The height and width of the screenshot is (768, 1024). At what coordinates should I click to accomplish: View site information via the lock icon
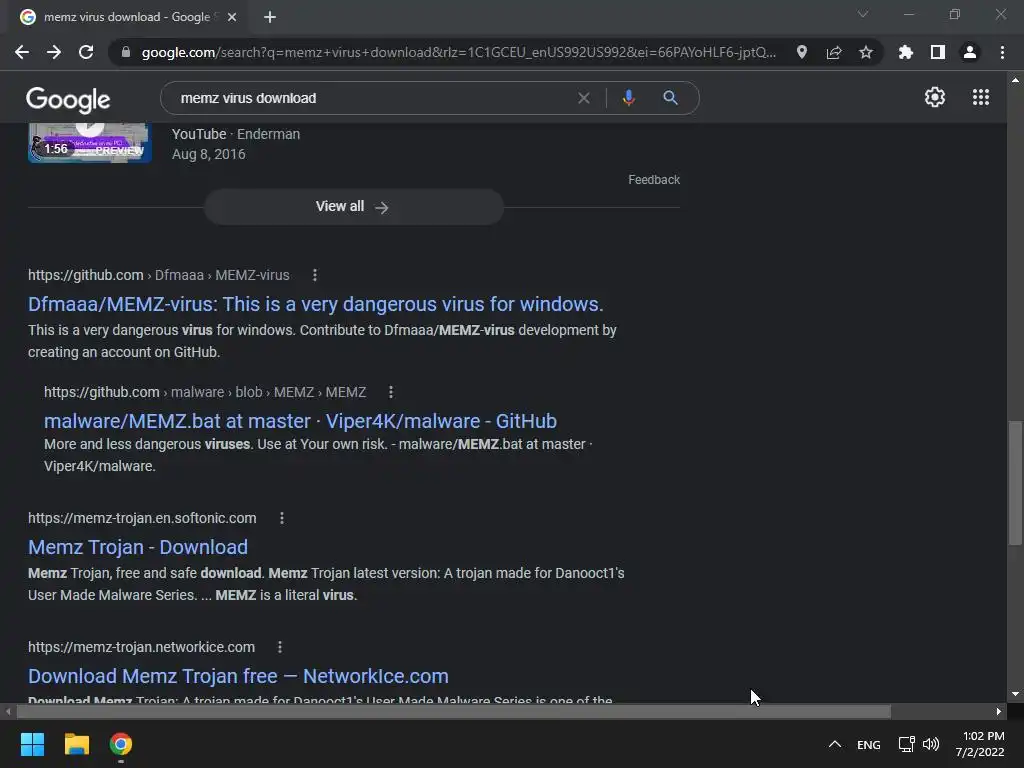(x=125, y=52)
